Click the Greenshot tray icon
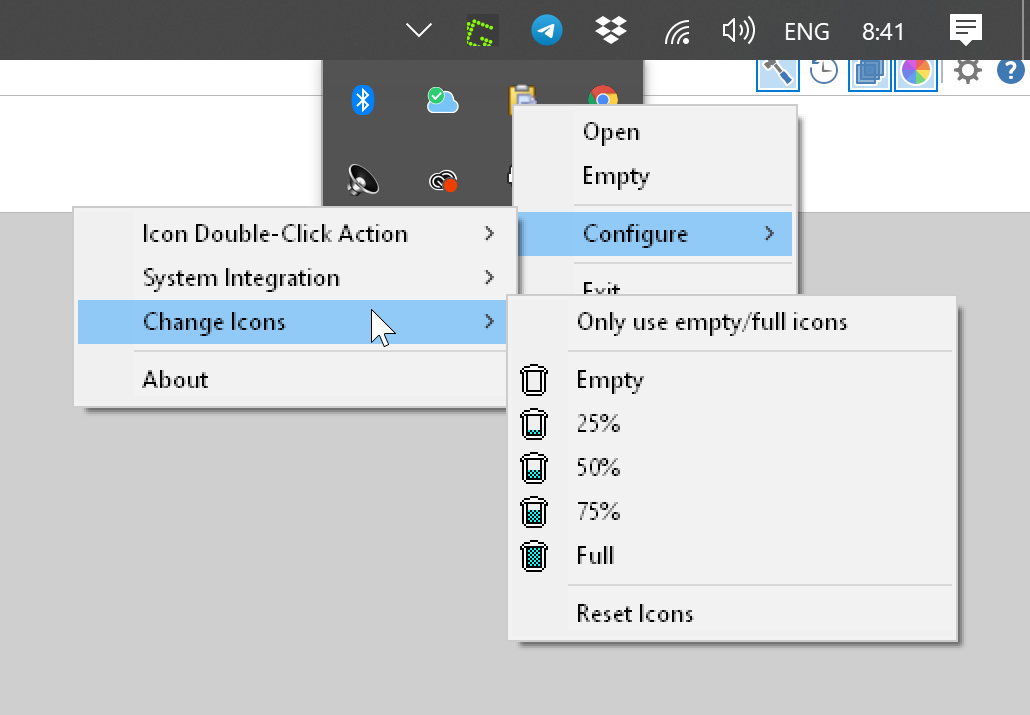The width and height of the screenshot is (1030, 715). [x=481, y=31]
